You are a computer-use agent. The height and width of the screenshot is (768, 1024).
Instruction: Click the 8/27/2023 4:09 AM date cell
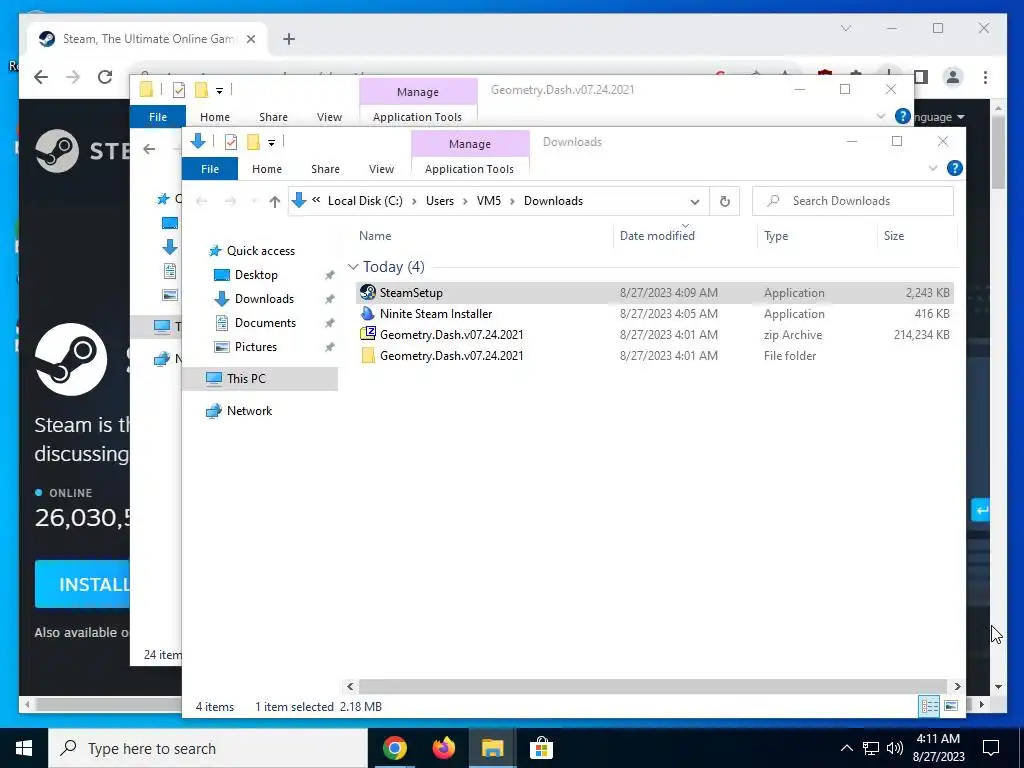668,293
